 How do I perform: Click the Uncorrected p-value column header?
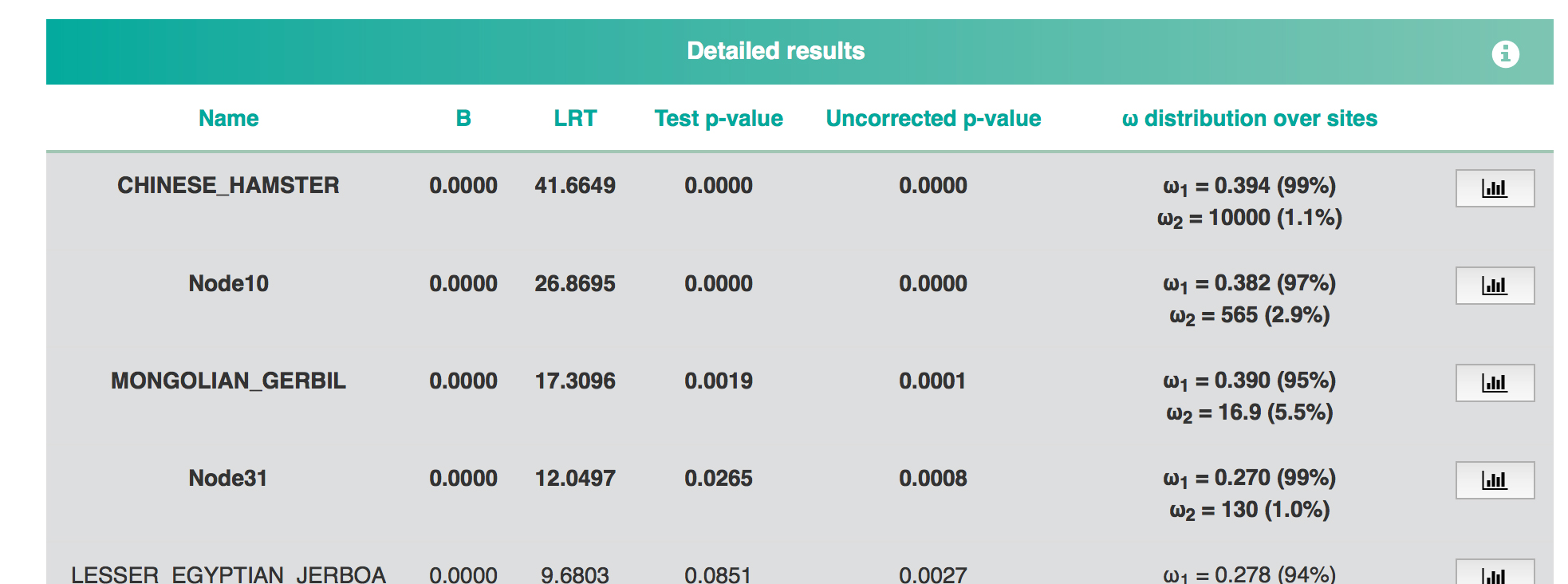pos(933,118)
